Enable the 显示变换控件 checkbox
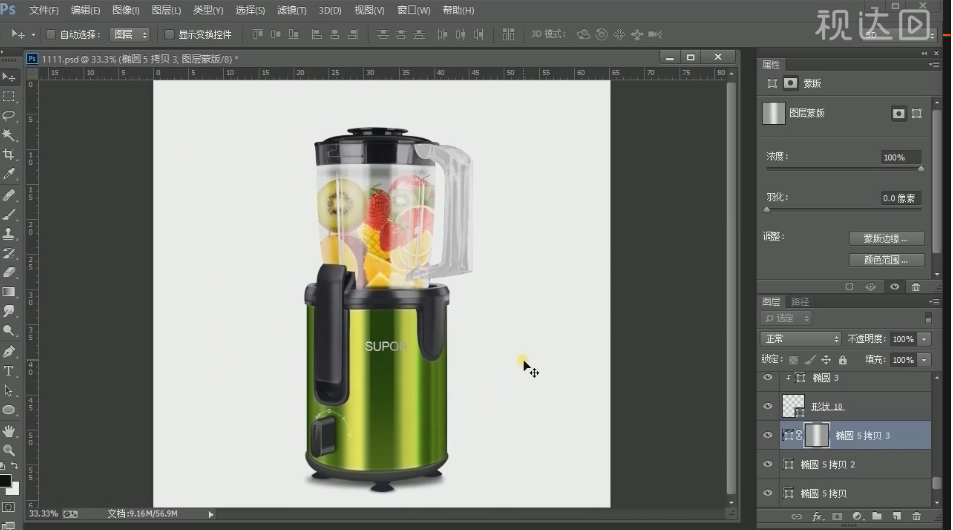Screen dimensions: 953x530 click(170, 34)
